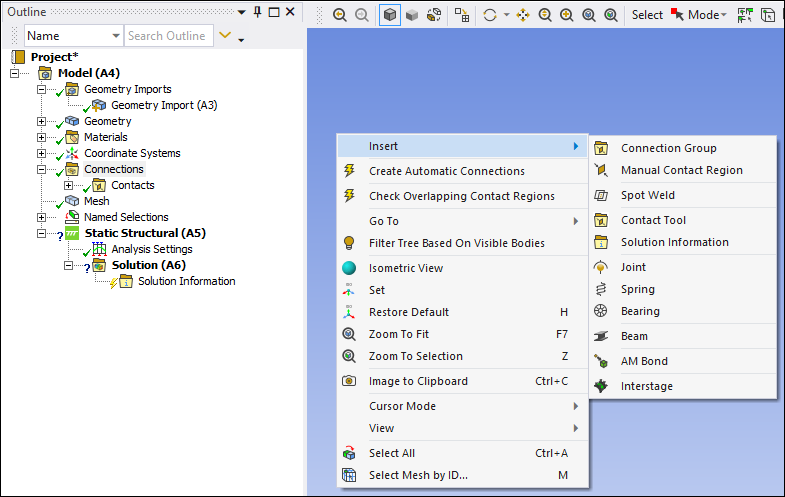This screenshot has height=497, width=785.
Task: Click the Isometric View sphere icon
Action: pyautogui.click(x=349, y=268)
